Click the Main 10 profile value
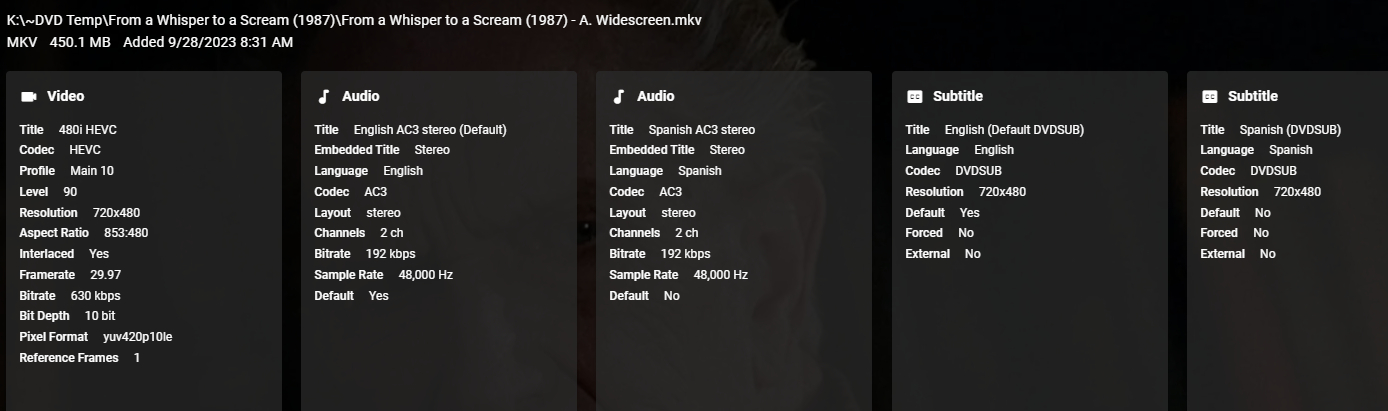 pos(92,171)
